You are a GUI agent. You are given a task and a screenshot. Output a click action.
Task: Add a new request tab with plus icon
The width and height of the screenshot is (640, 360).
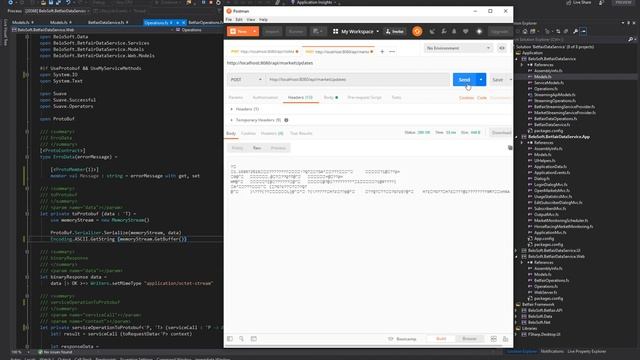tap(382, 52)
